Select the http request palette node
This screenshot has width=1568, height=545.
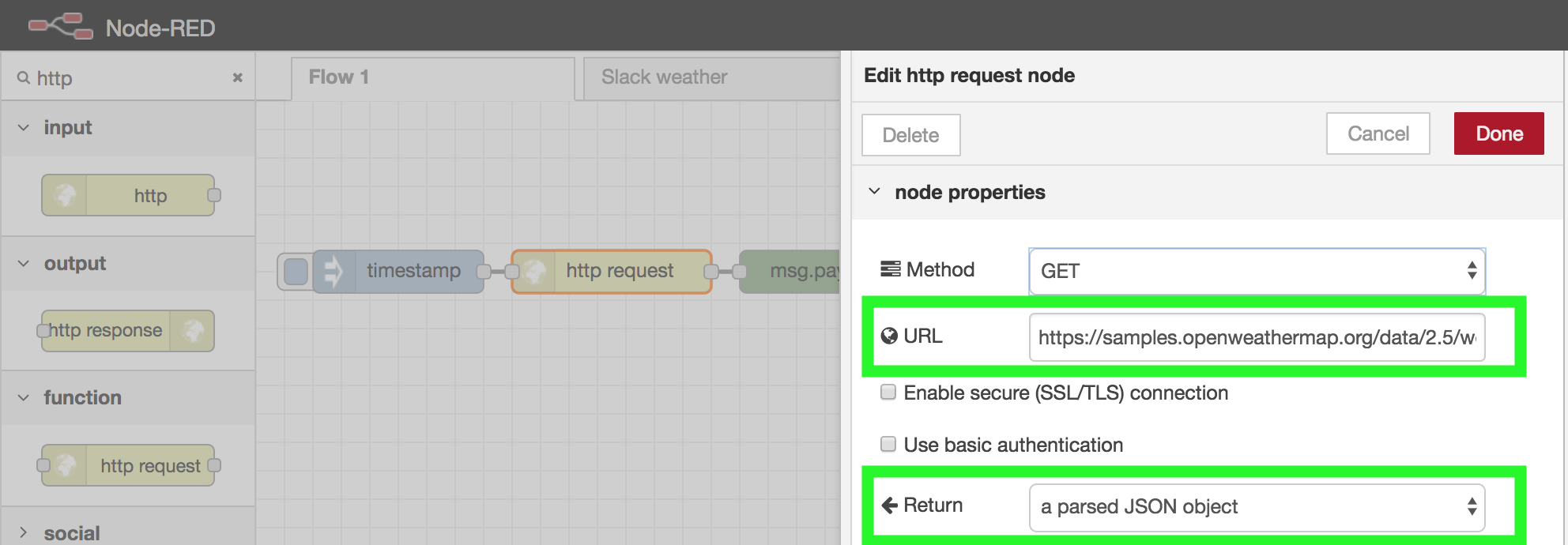point(129,466)
